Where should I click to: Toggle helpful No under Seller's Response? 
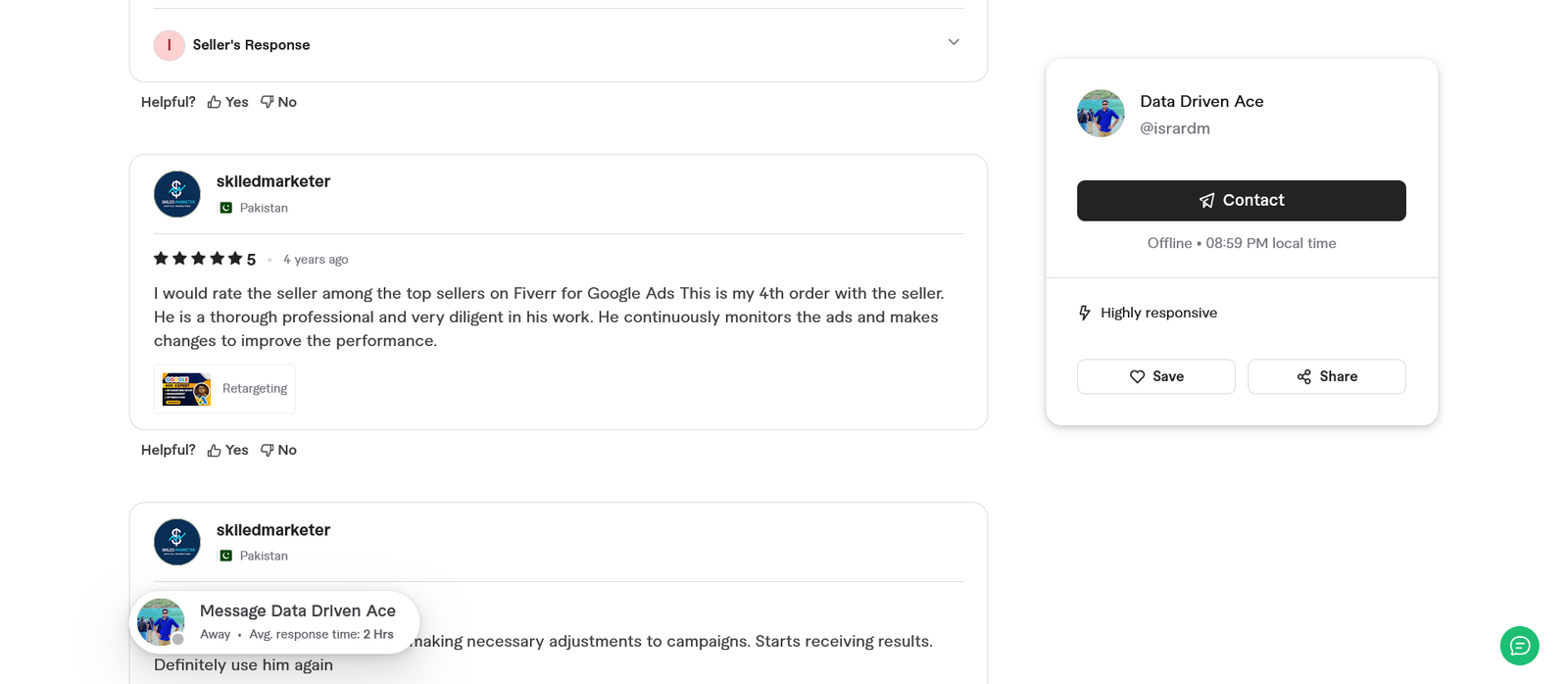[x=278, y=101]
